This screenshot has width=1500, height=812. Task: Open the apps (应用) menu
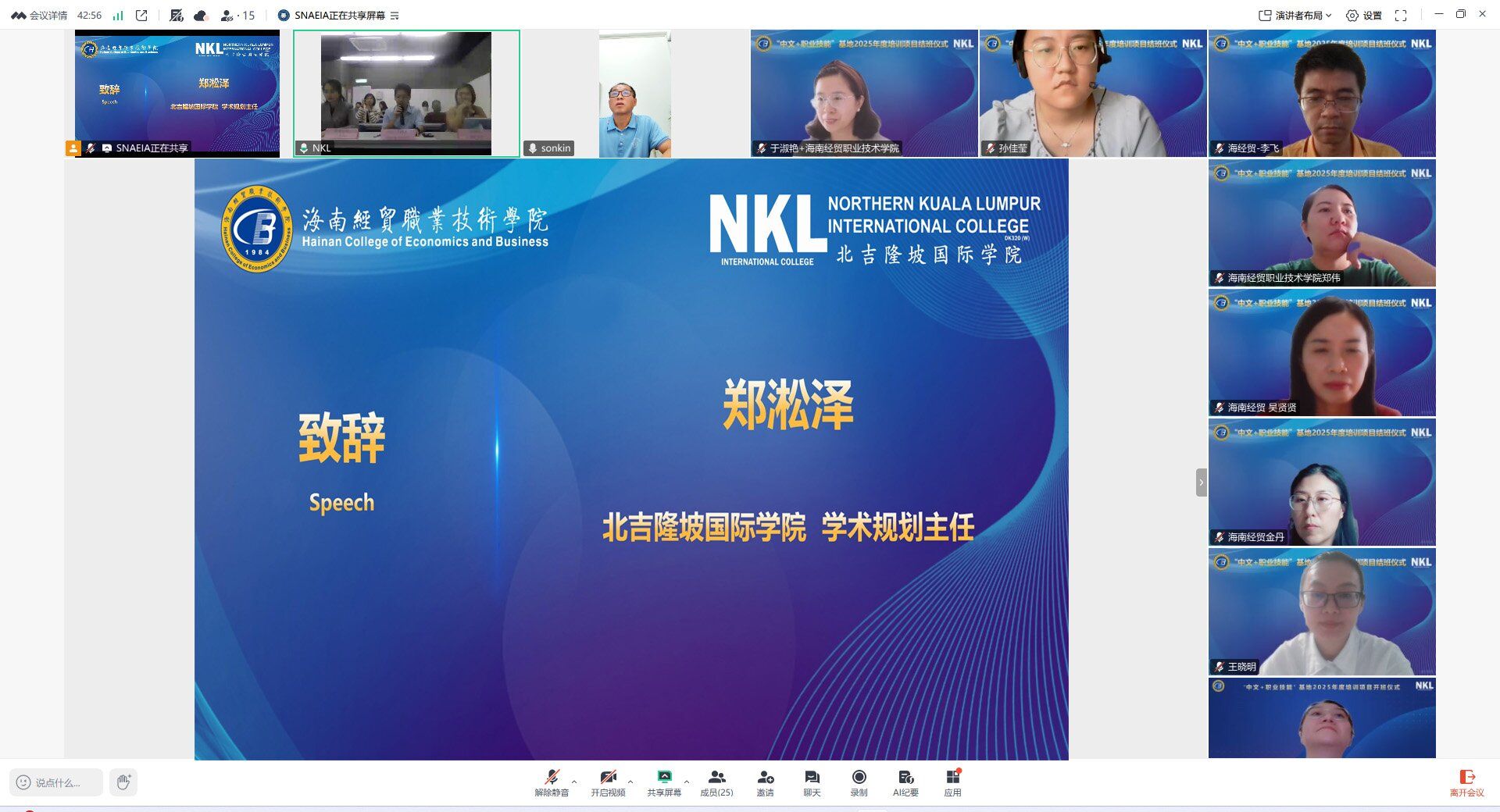point(952,782)
